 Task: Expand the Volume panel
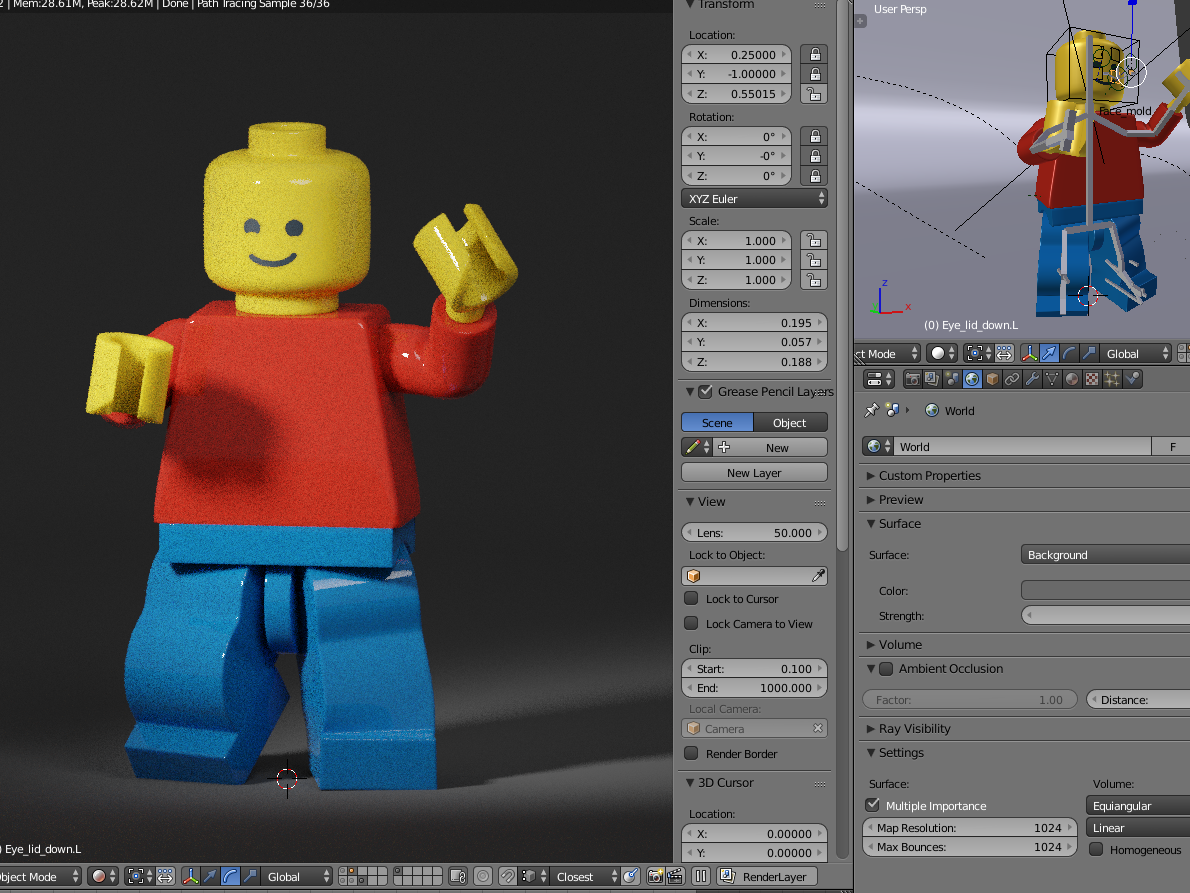(870, 645)
